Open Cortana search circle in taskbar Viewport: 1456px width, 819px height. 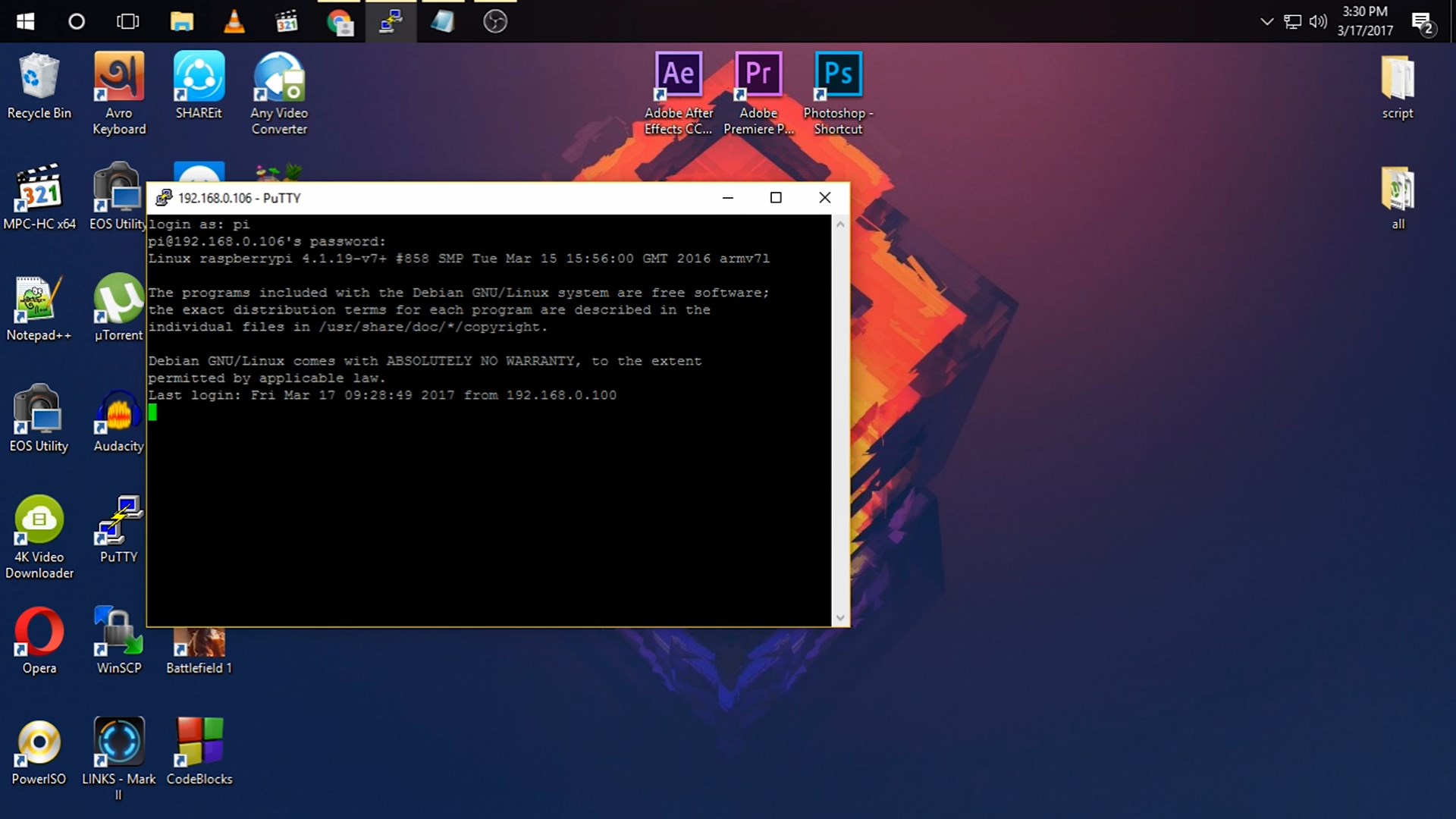click(77, 21)
